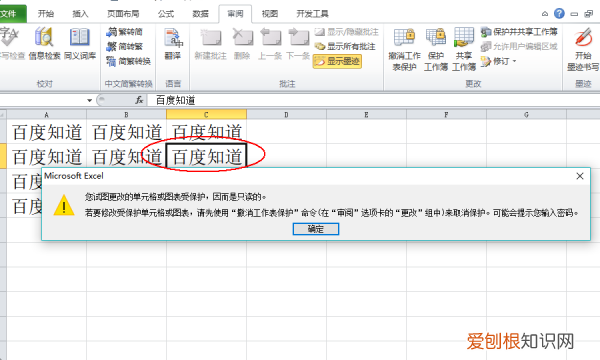Click the select-all corner of the grid

click(x=3, y=114)
